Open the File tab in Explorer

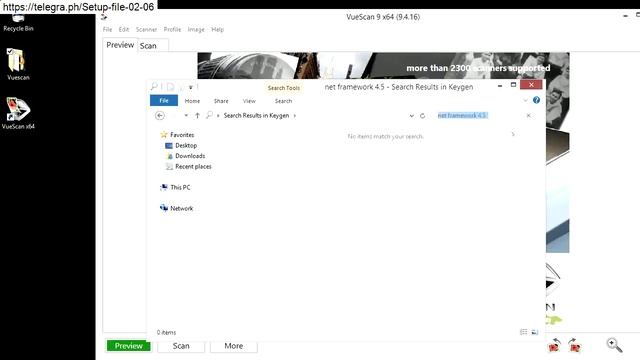[164, 100]
